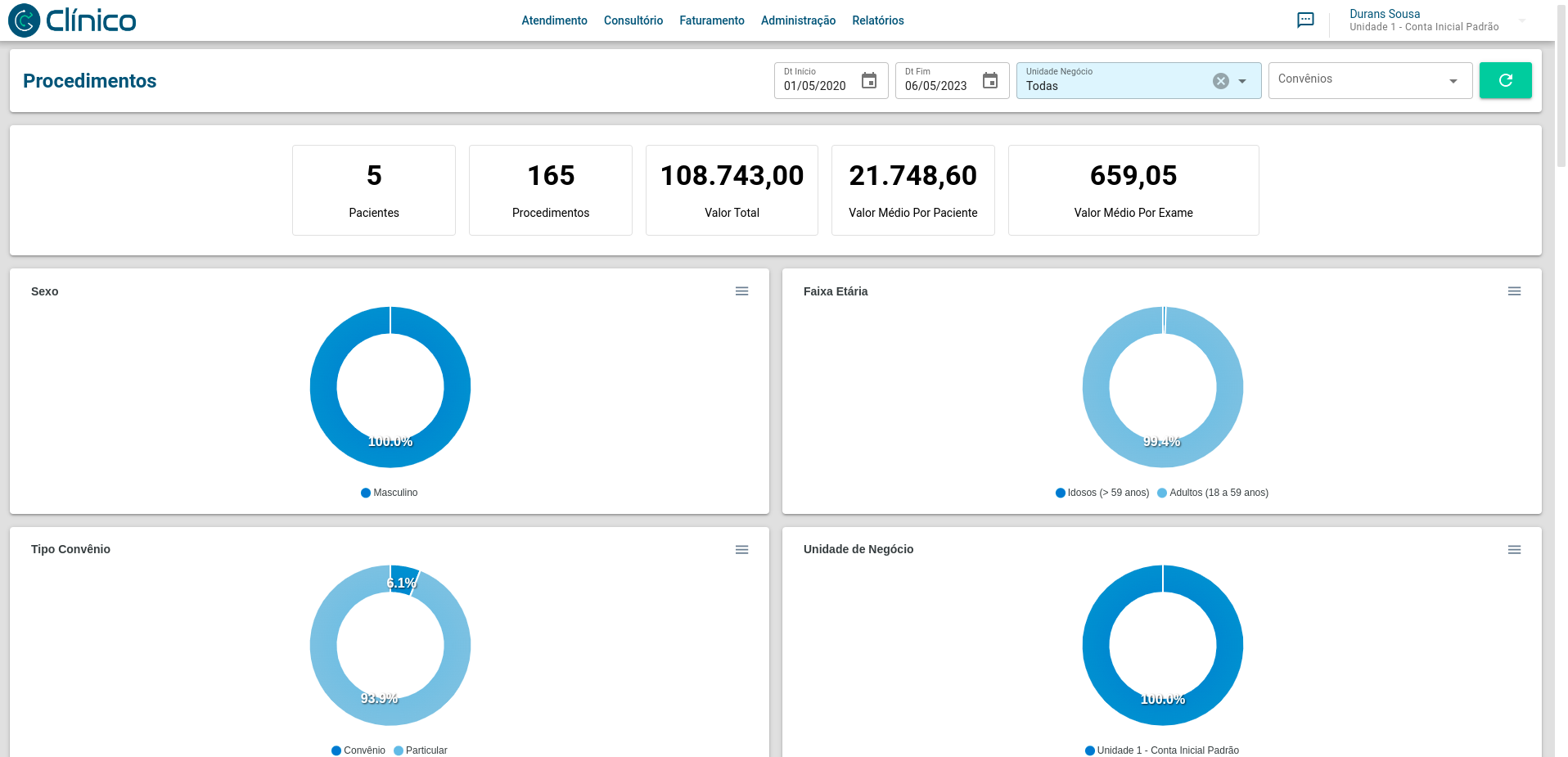Viewport: 1568px width, 757px height.
Task: Open the Relatórios menu
Action: tap(877, 20)
